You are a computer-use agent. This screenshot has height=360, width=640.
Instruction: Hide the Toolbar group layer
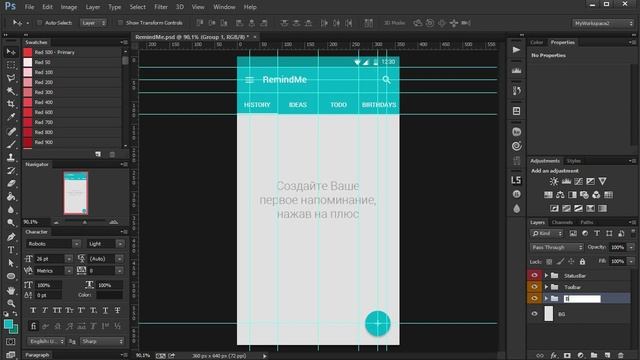[534, 287]
